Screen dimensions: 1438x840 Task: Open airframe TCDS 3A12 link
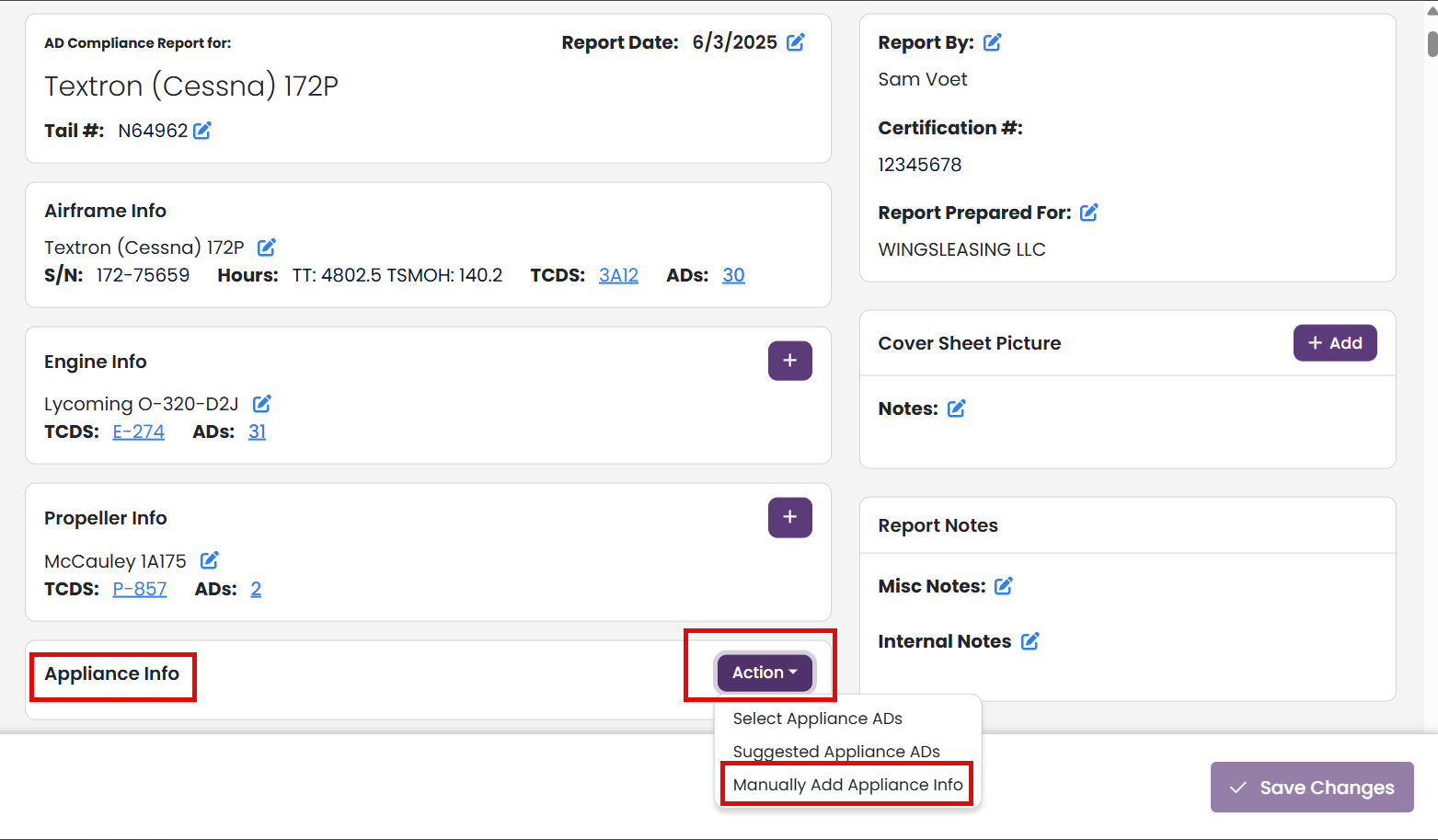618,275
